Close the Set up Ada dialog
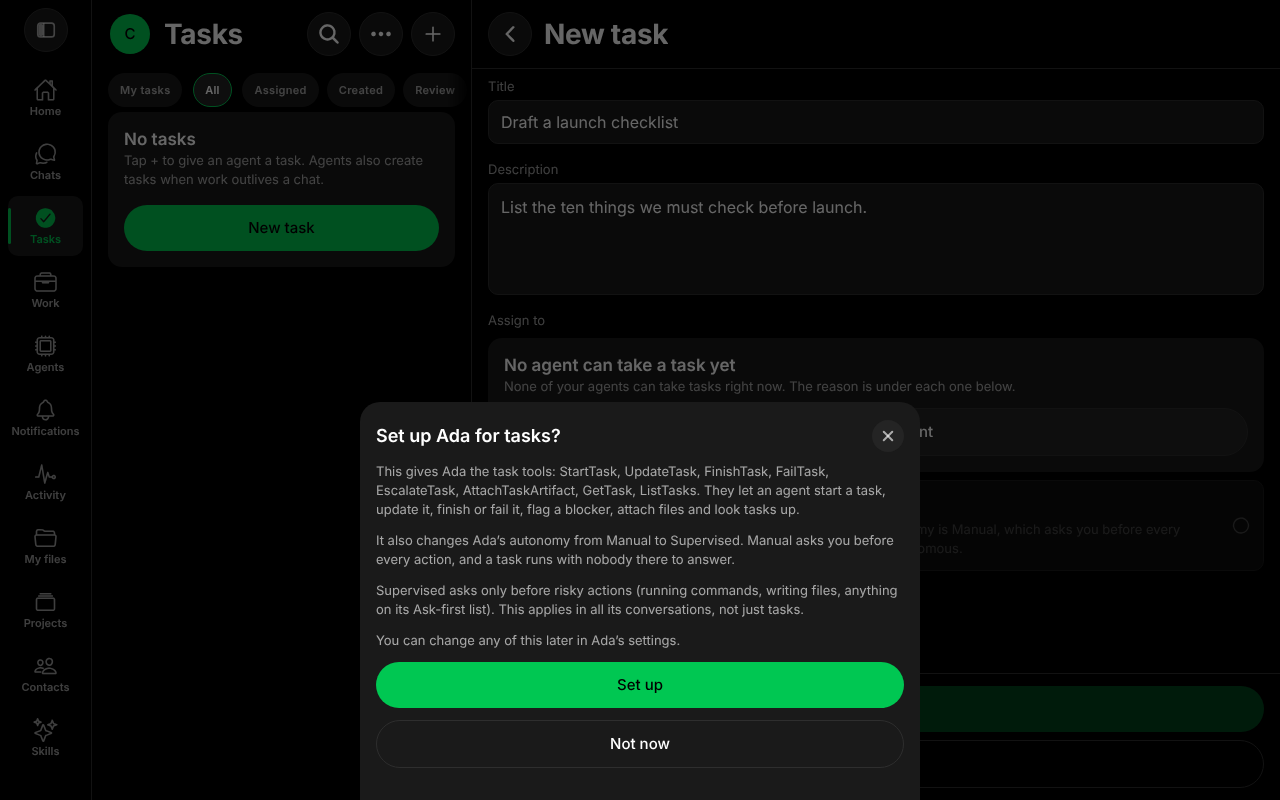Viewport: 1280px width, 800px height. (888, 436)
